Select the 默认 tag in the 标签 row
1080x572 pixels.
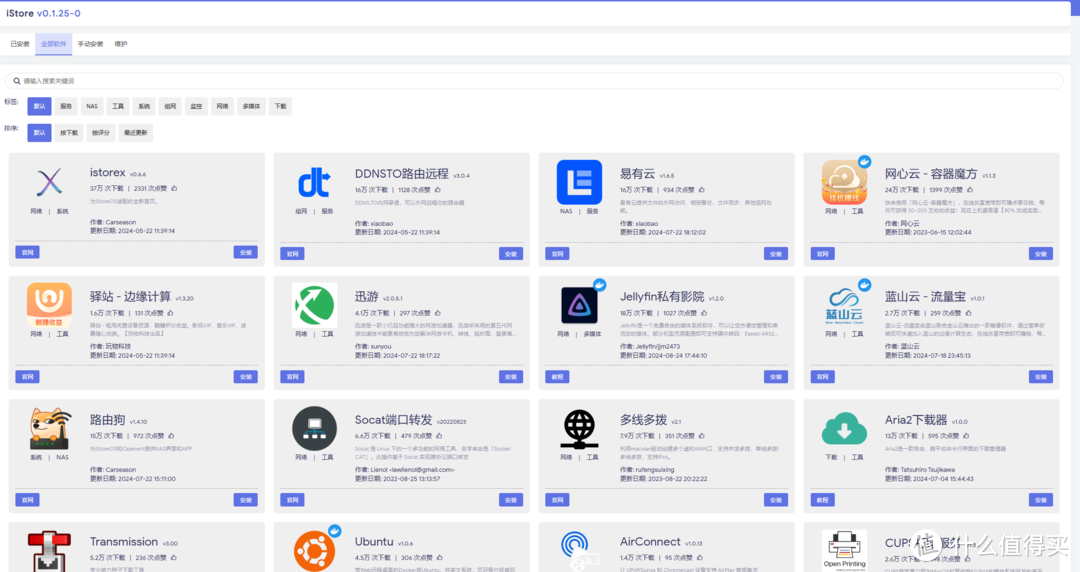[39, 106]
